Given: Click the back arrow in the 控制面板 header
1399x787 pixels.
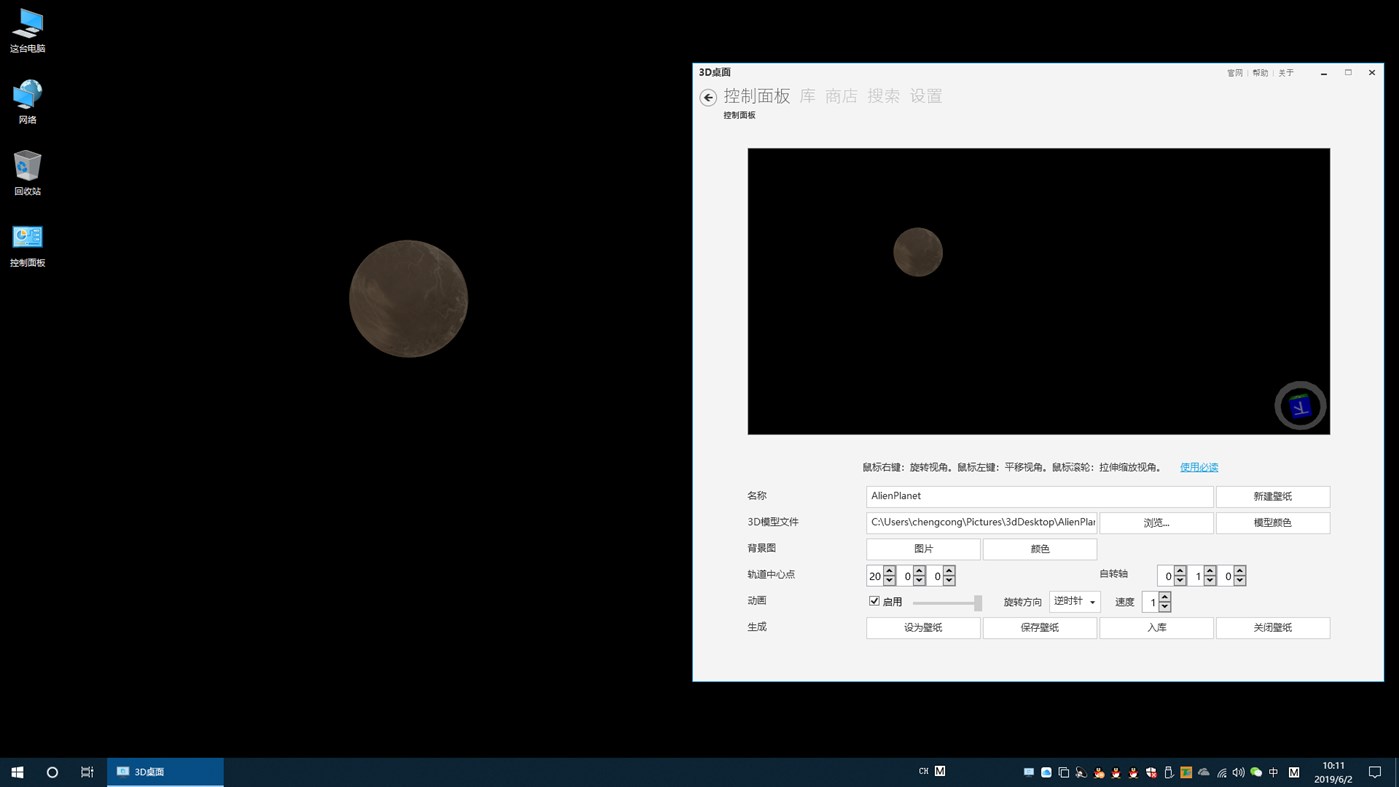Looking at the screenshot, I should coord(708,97).
